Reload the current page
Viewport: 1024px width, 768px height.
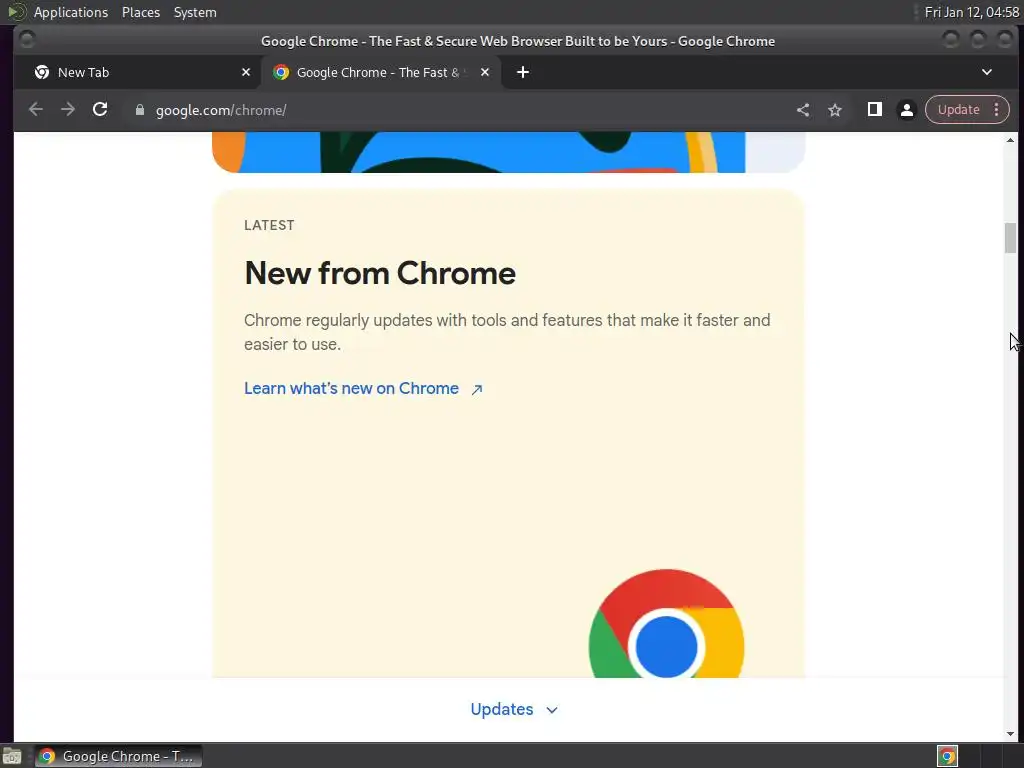[100, 110]
